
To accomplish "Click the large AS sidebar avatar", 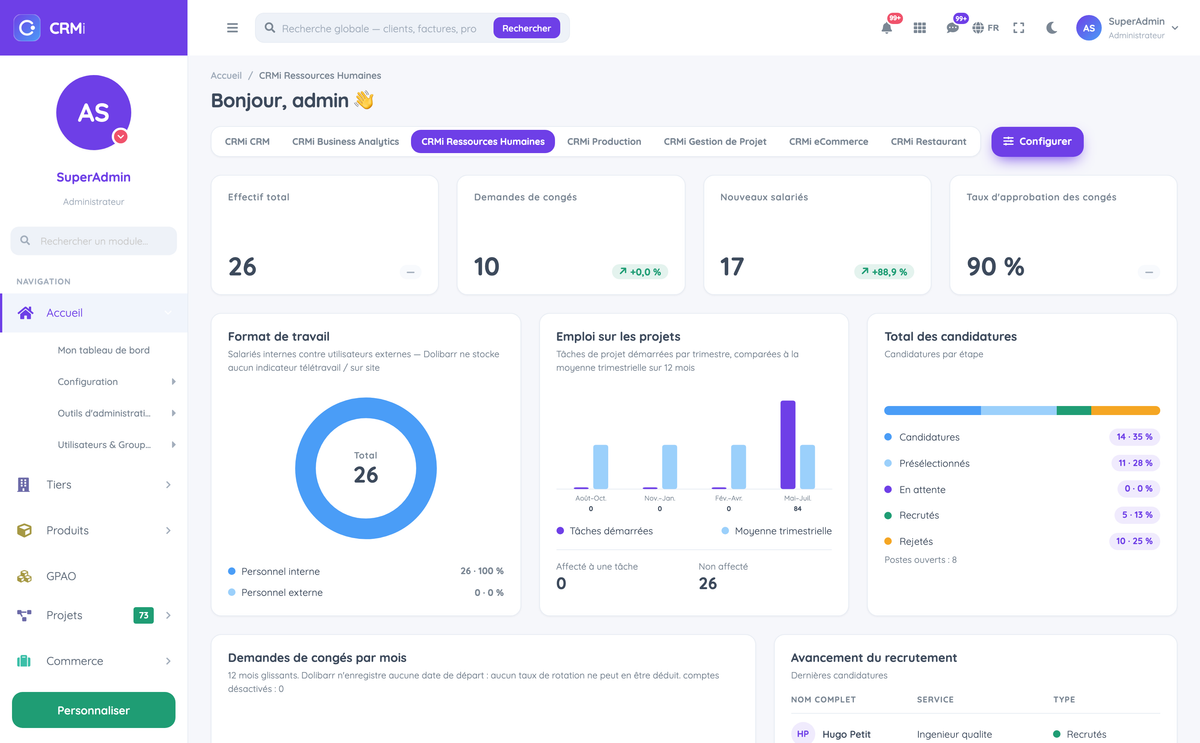I will click(93, 112).
